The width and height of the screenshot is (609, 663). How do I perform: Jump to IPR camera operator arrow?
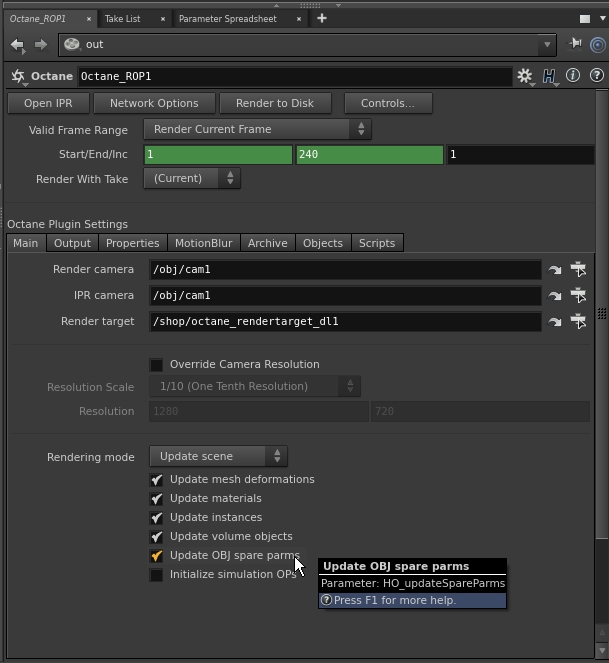tap(555, 296)
